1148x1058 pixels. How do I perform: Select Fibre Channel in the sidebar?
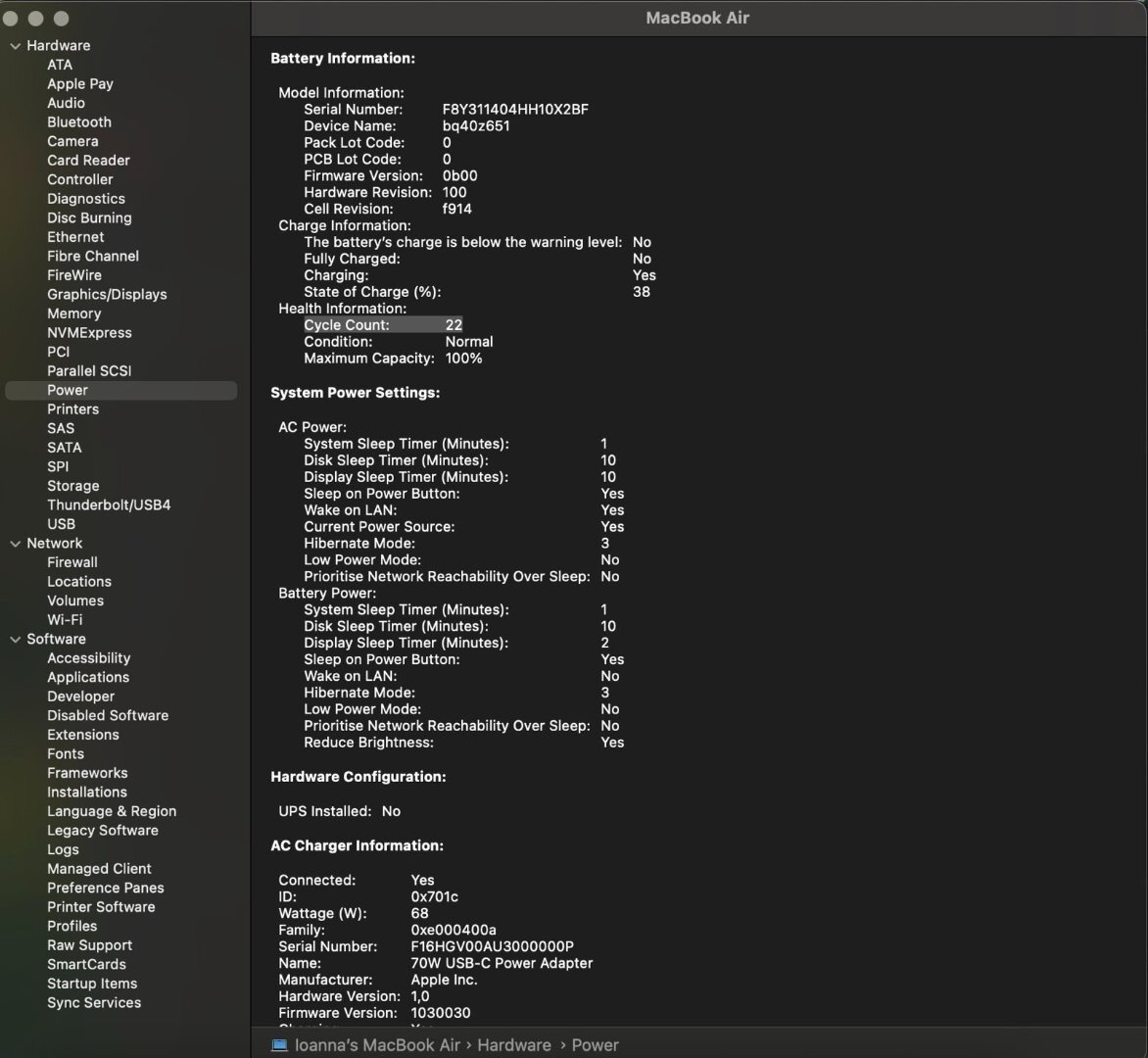coord(93,257)
